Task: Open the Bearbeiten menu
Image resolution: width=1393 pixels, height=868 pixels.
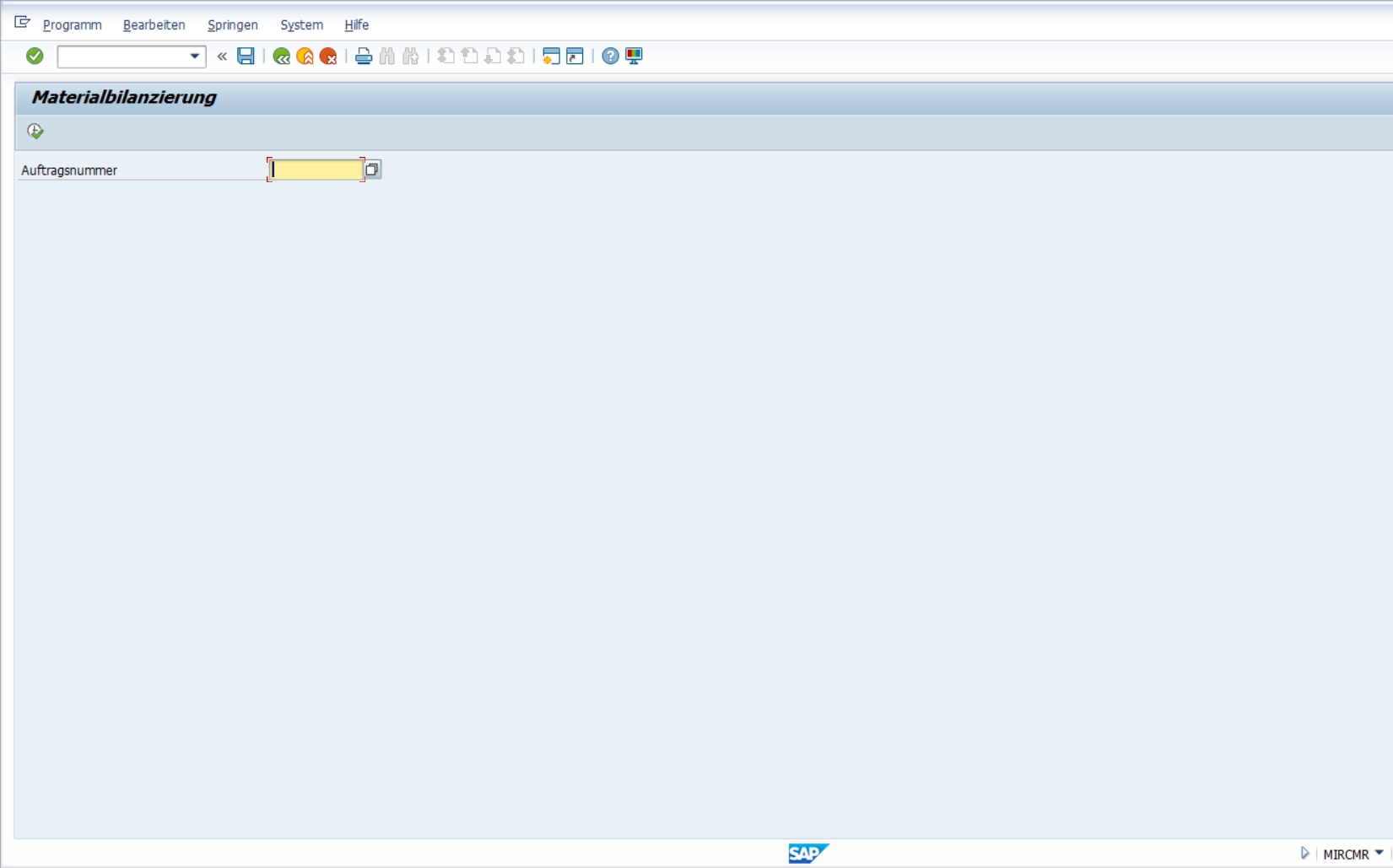Action: click(154, 24)
